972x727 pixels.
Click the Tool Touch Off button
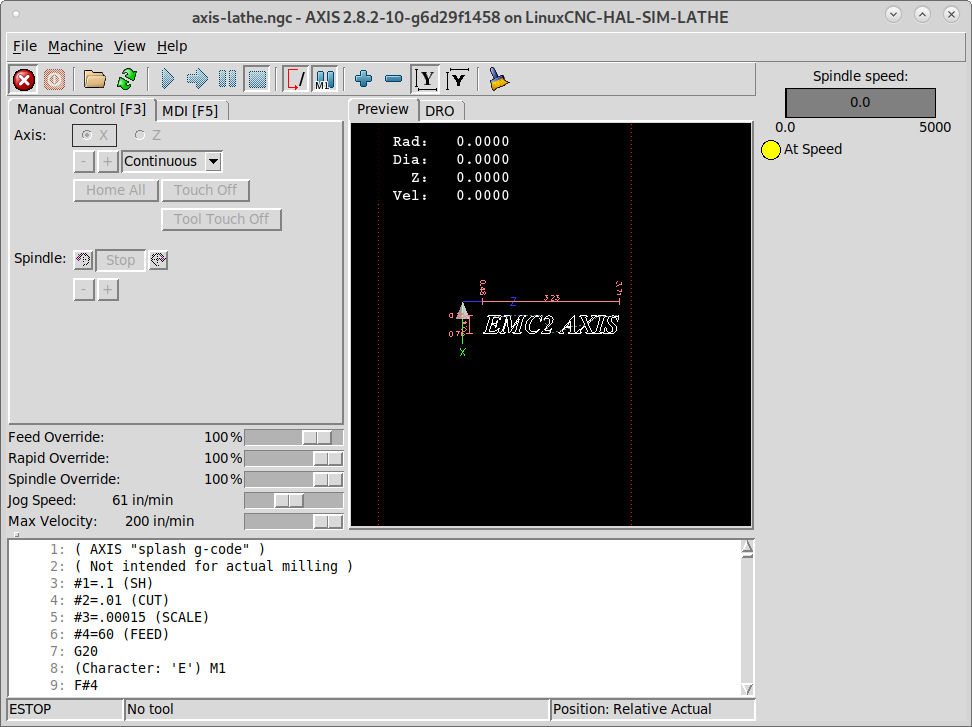coord(221,219)
